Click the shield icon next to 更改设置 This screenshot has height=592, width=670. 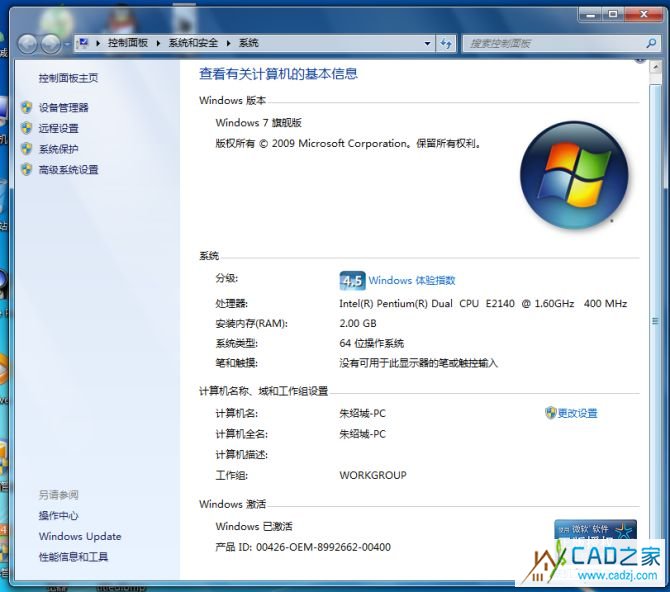point(550,413)
